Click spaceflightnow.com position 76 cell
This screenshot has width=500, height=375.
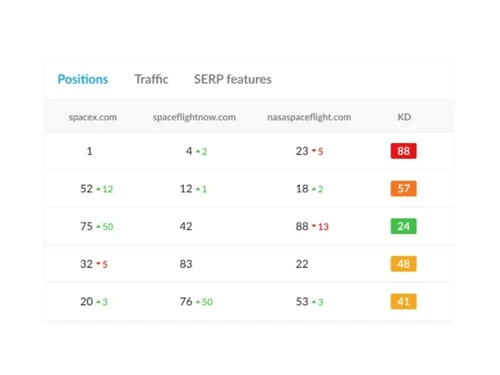(186, 302)
